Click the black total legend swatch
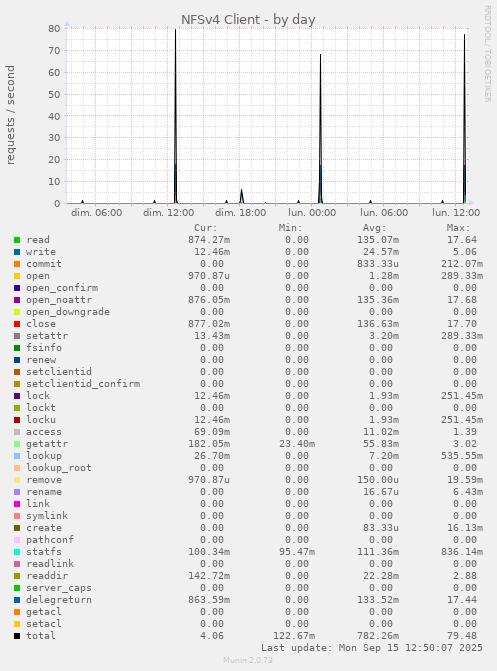 [x=17, y=636]
